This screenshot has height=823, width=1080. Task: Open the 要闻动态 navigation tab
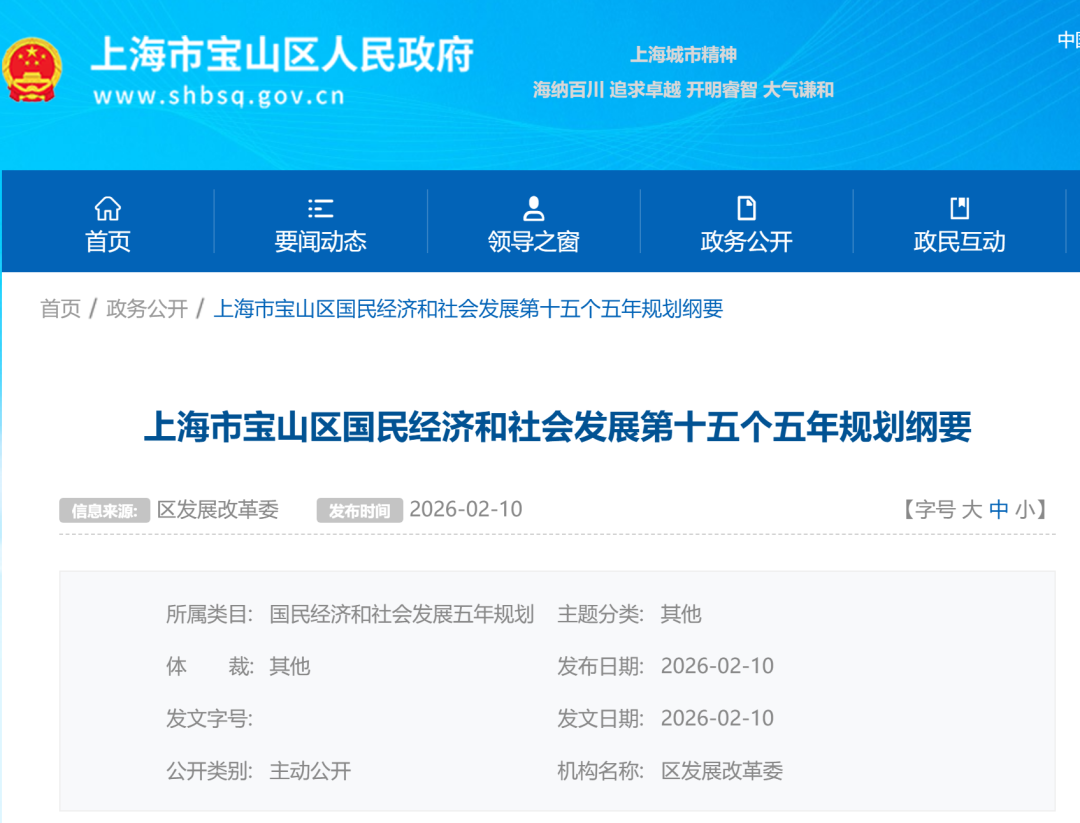click(x=320, y=241)
